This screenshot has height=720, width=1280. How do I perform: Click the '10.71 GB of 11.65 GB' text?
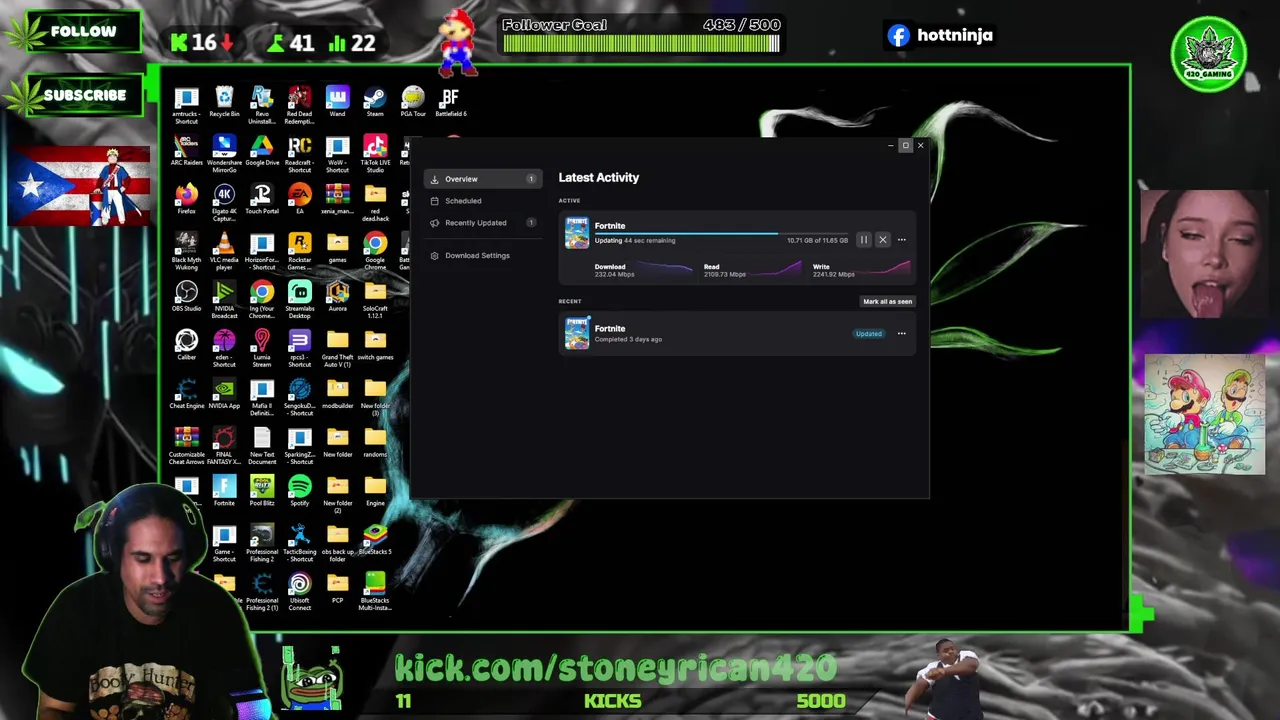click(817, 241)
